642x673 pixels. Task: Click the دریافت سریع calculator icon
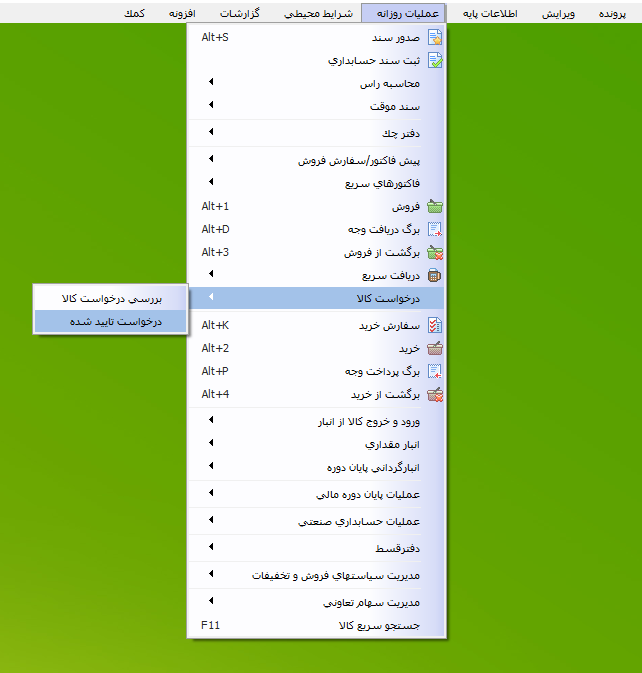pos(434,275)
